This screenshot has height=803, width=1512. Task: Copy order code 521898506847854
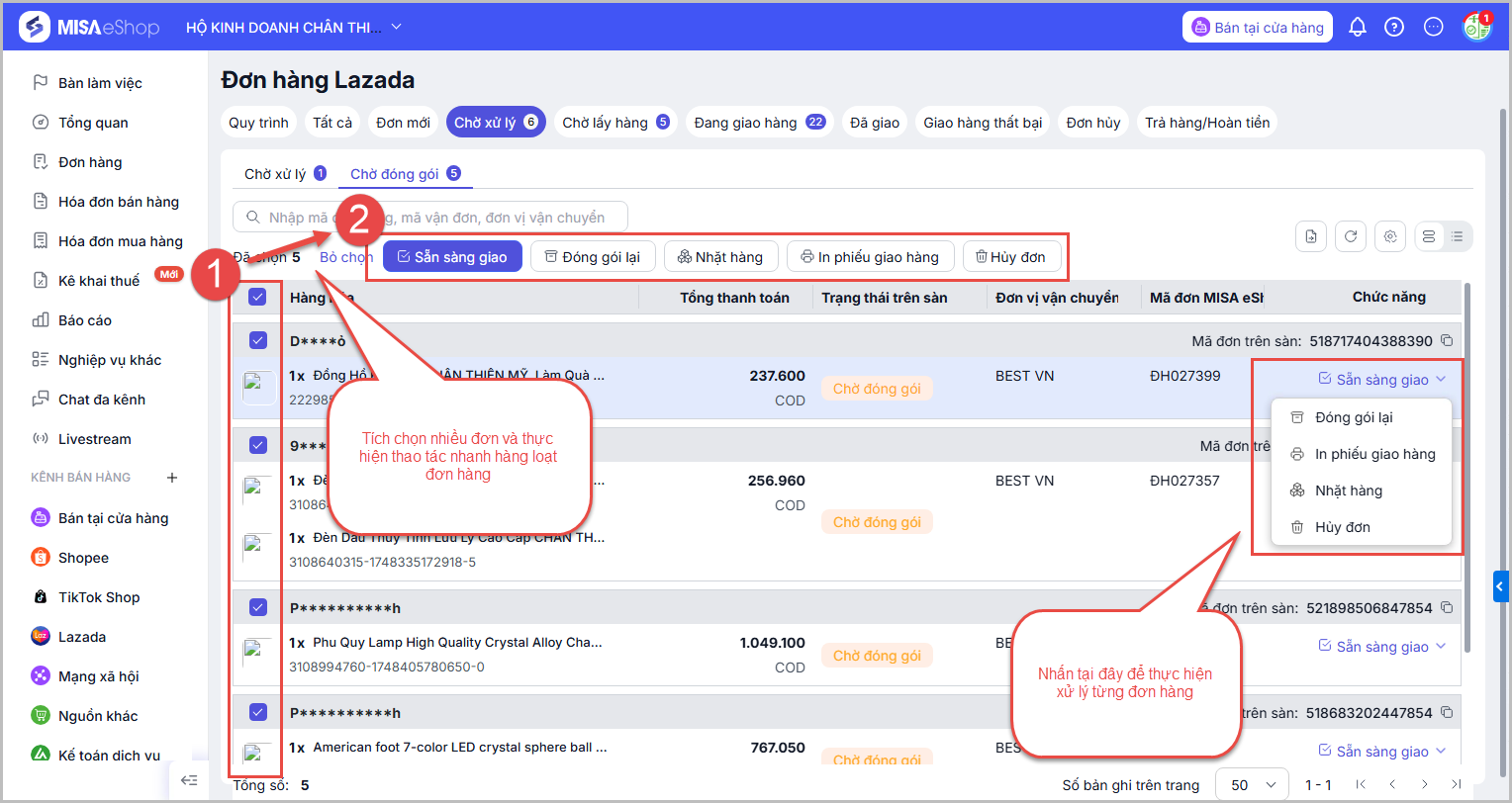(1447, 607)
